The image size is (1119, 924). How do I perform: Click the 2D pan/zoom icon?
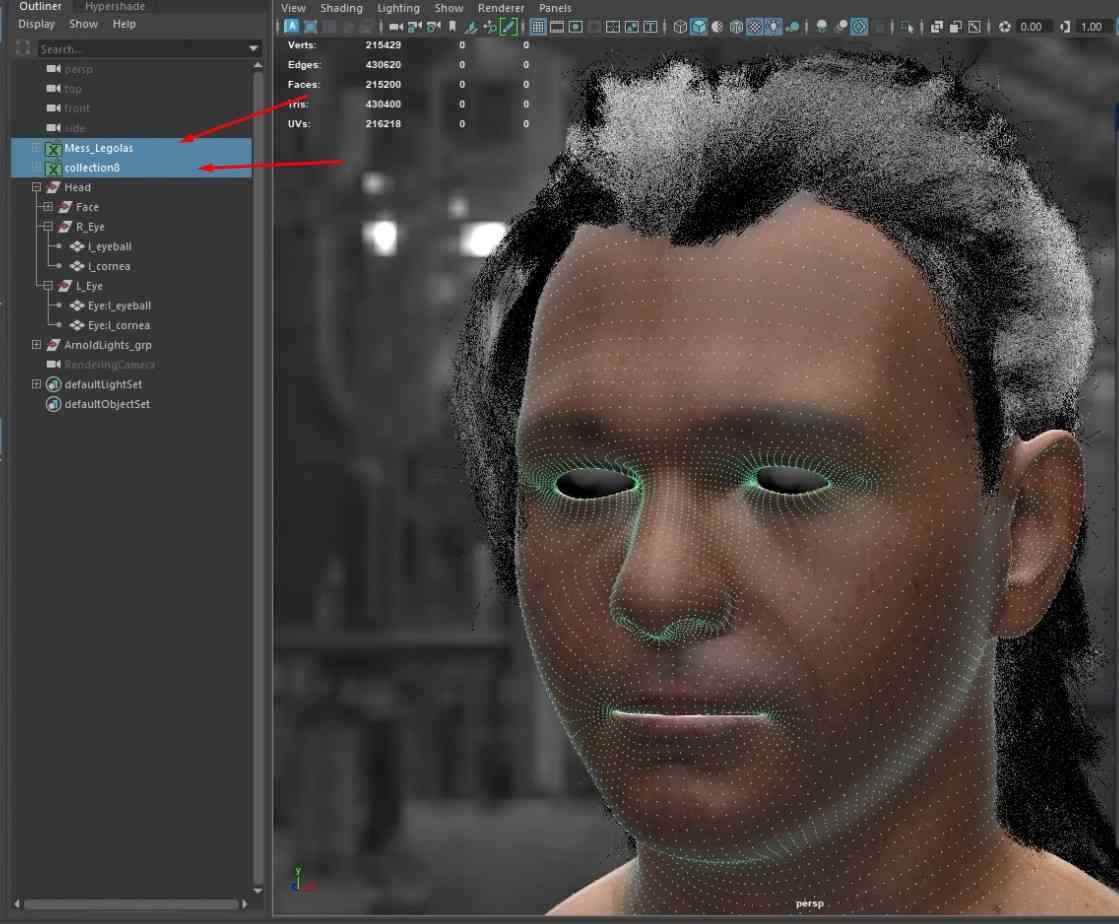click(490, 26)
